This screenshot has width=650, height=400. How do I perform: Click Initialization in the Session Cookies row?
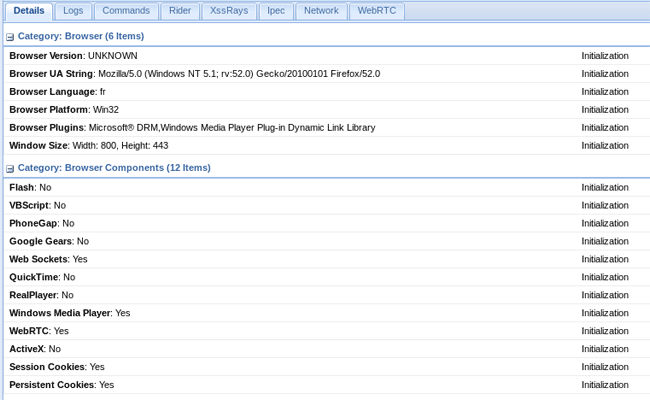[x=605, y=367]
